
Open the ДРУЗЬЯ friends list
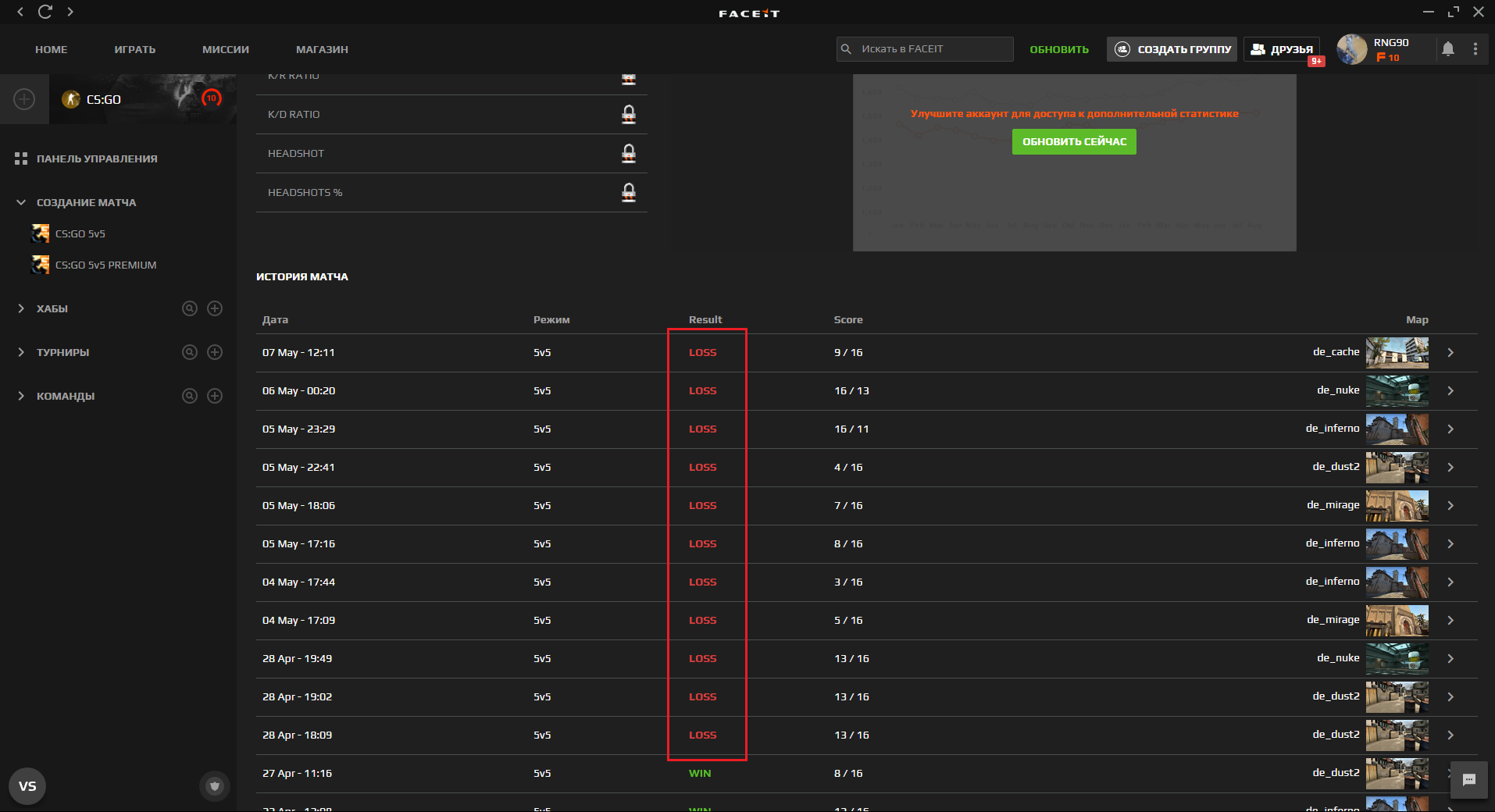click(1282, 49)
